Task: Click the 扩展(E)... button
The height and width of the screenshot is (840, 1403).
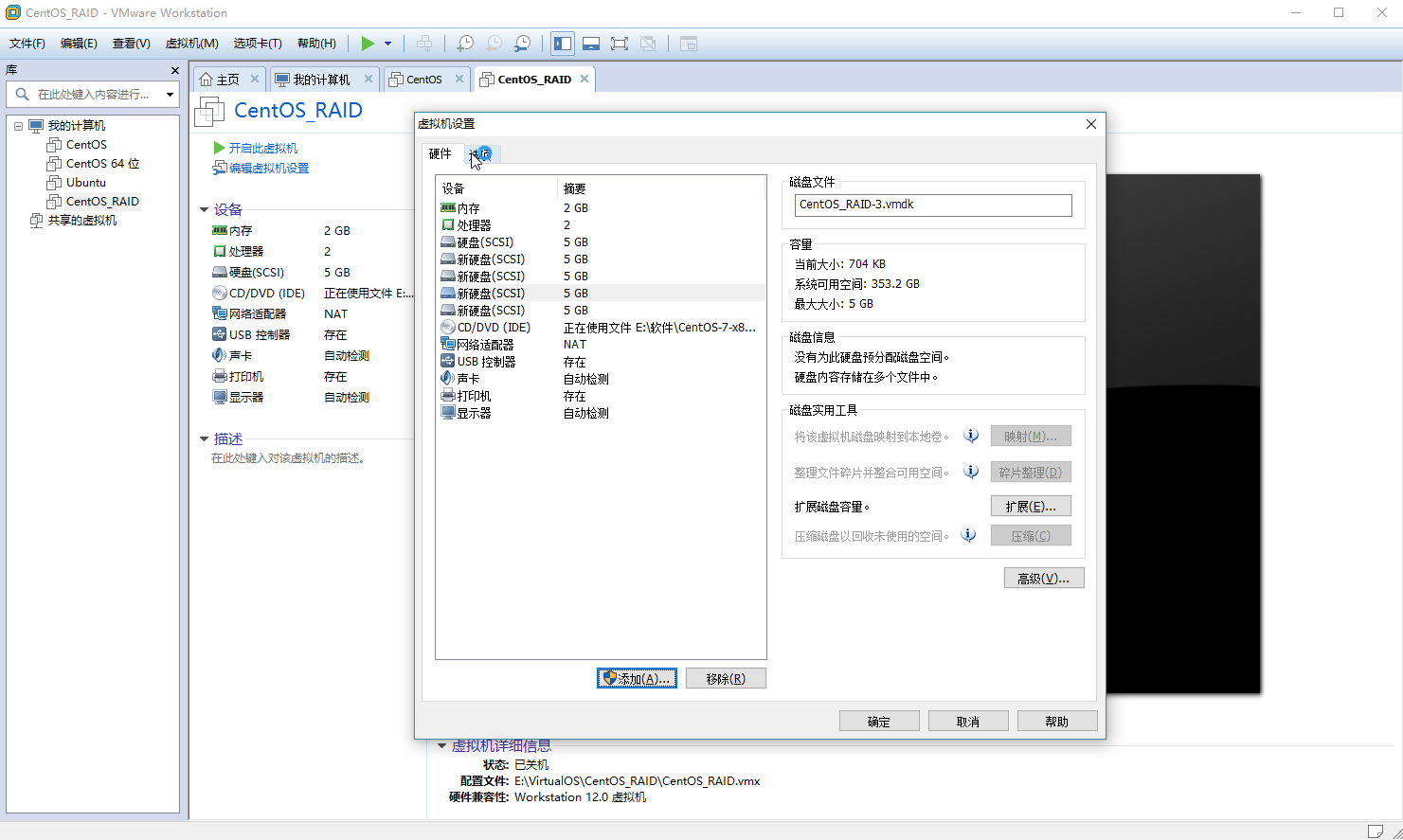Action: click(x=1031, y=507)
